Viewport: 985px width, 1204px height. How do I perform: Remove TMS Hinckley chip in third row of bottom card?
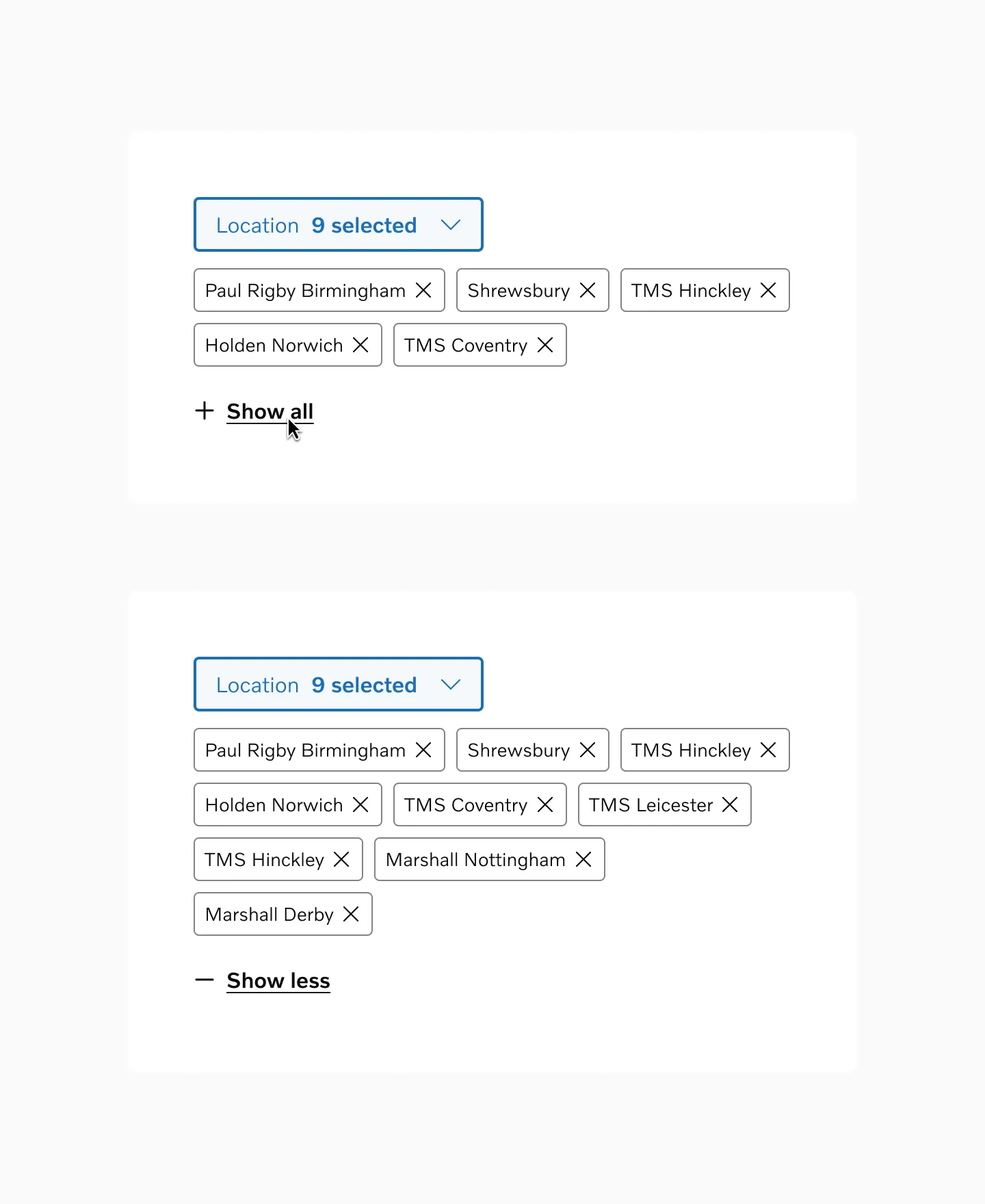pos(341,859)
